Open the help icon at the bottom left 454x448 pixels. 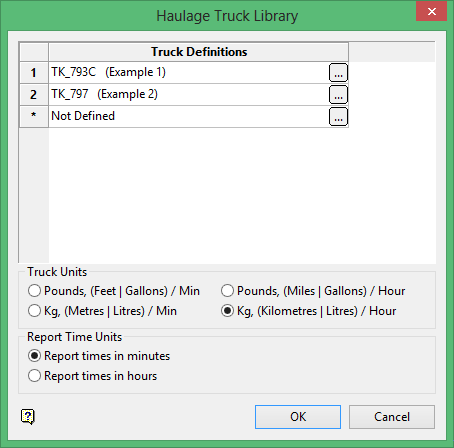pyautogui.click(x=28, y=417)
